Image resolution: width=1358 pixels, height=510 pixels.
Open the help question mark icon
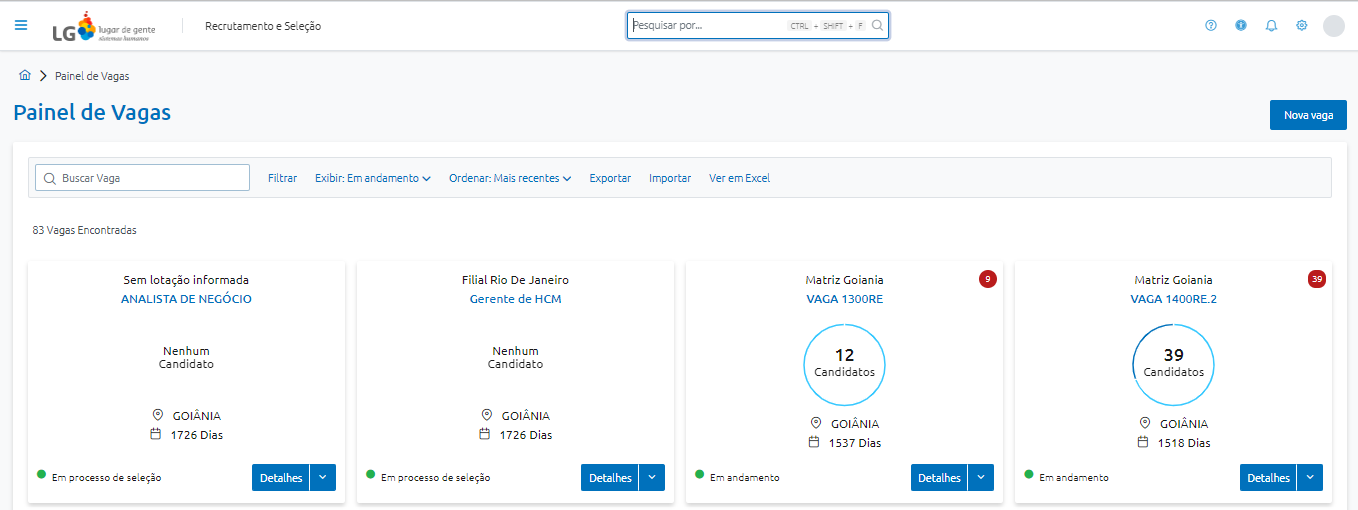click(x=1211, y=26)
